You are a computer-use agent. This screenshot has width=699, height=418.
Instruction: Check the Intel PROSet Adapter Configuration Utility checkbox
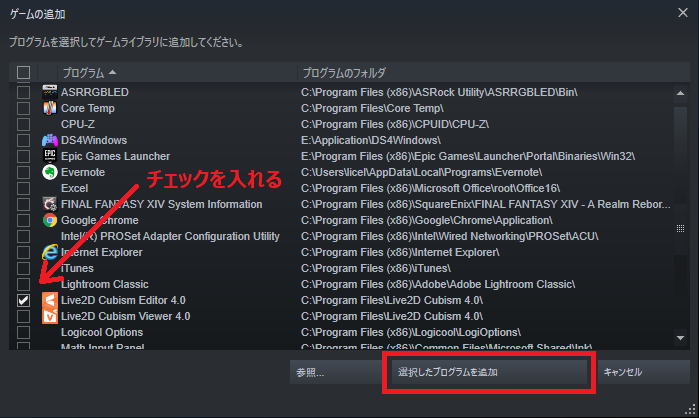pos(23,237)
